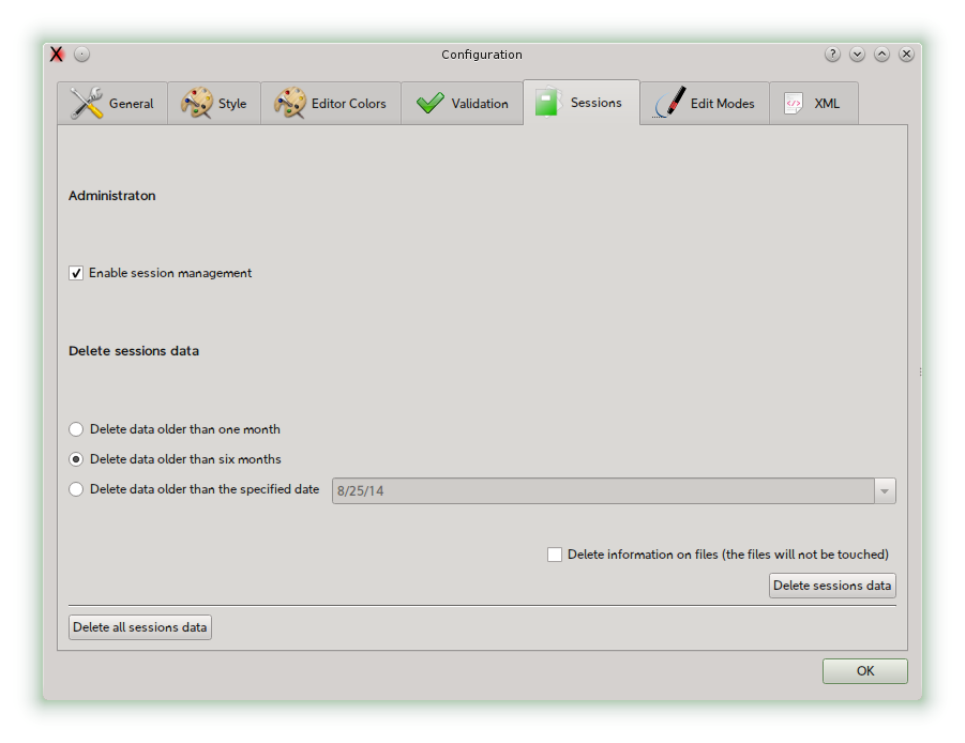Select the Validation tab
The image size is (965, 743).
coord(462,103)
